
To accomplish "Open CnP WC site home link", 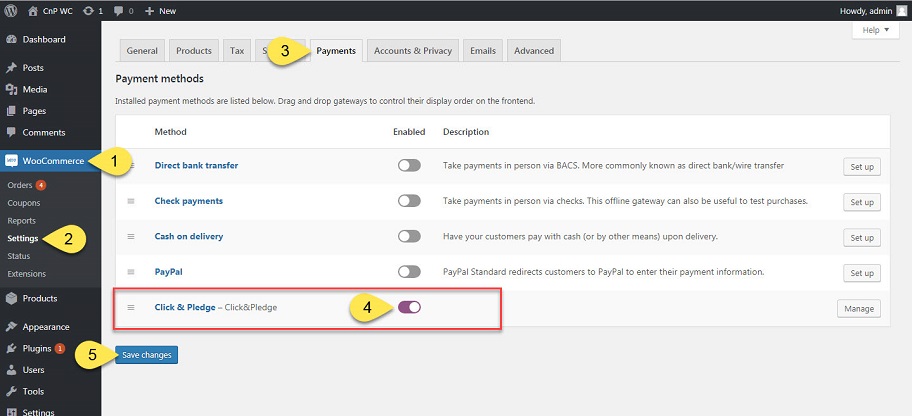I will click(51, 10).
